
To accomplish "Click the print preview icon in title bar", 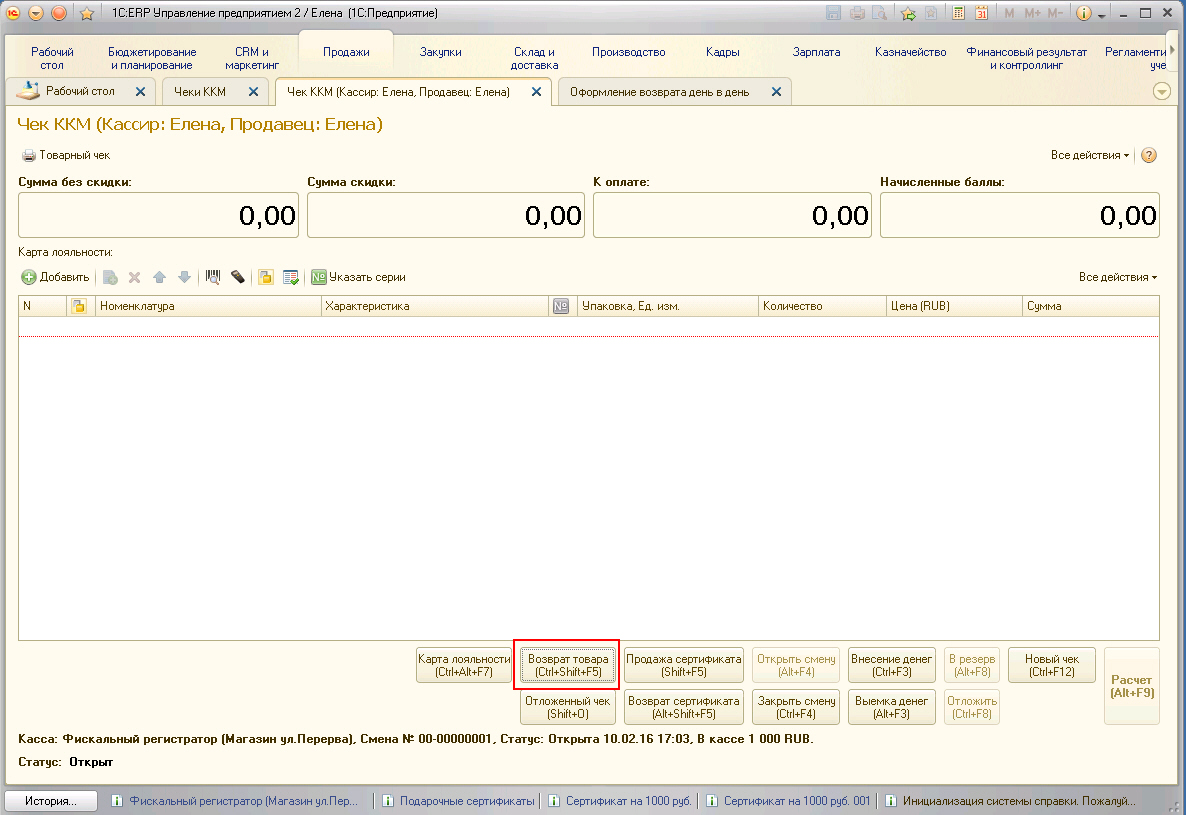I will (x=879, y=13).
